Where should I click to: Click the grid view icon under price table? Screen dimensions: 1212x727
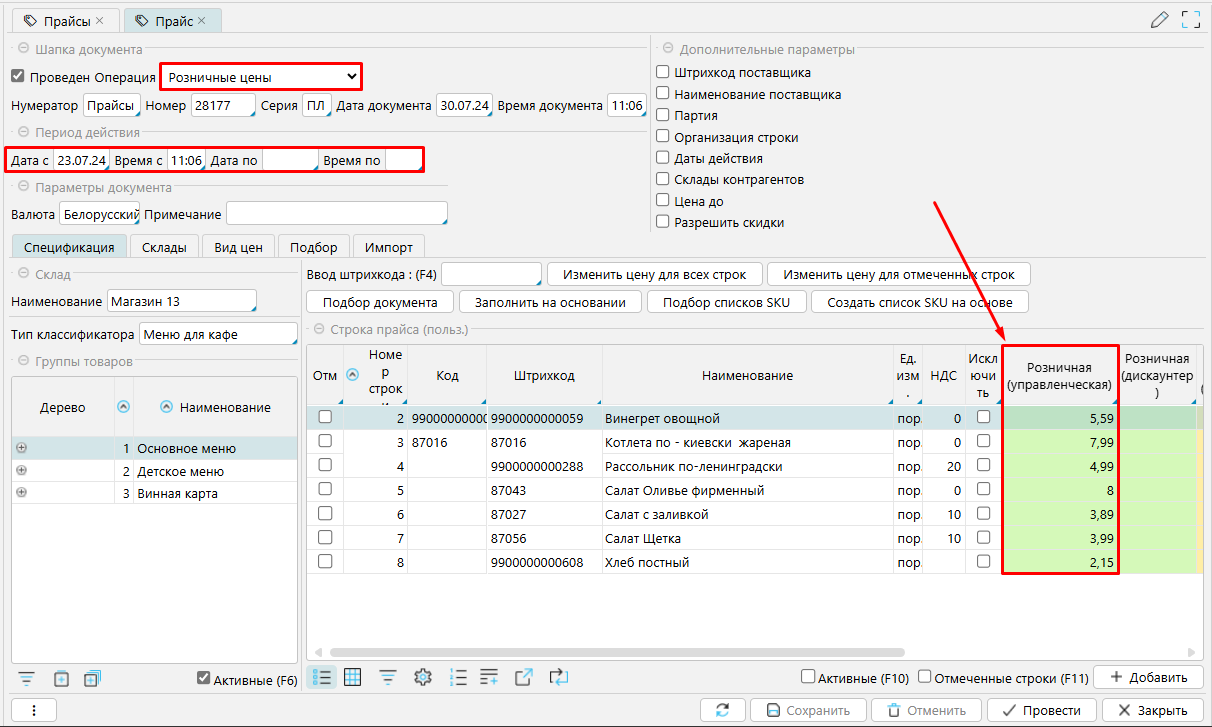pos(352,677)
